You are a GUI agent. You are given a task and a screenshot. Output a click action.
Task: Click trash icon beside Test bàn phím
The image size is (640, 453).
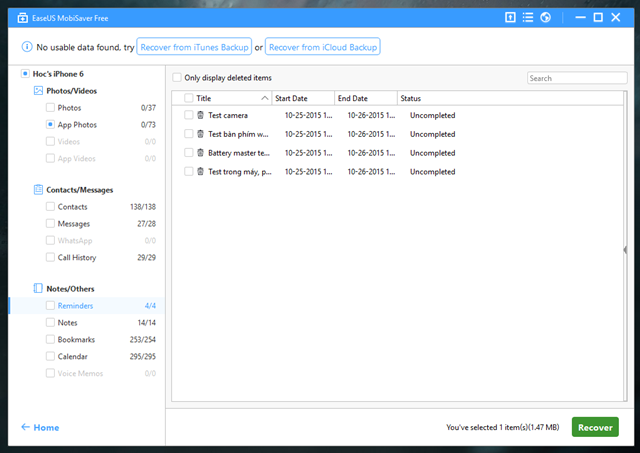200,134
